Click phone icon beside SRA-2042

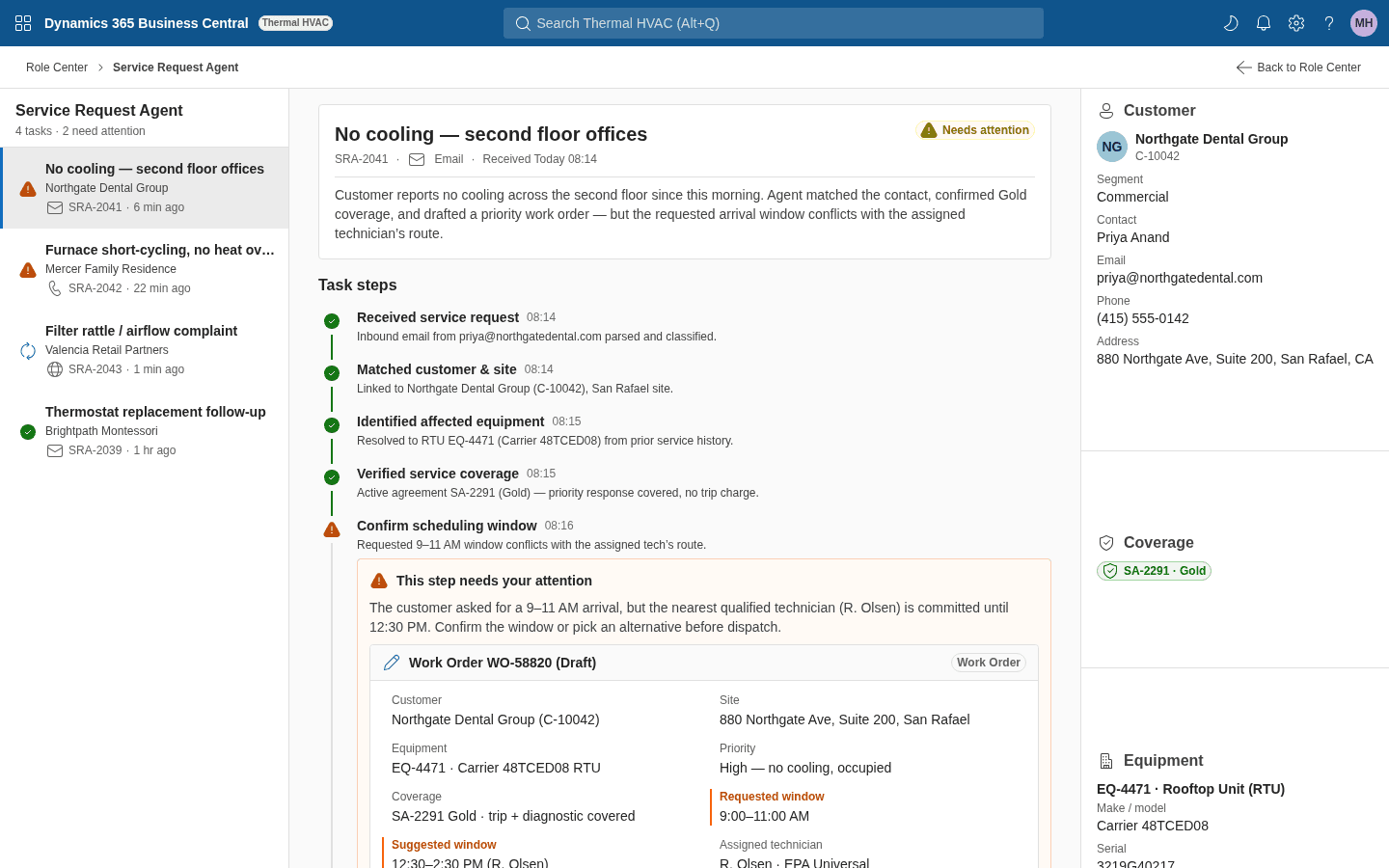click(55, 288)
